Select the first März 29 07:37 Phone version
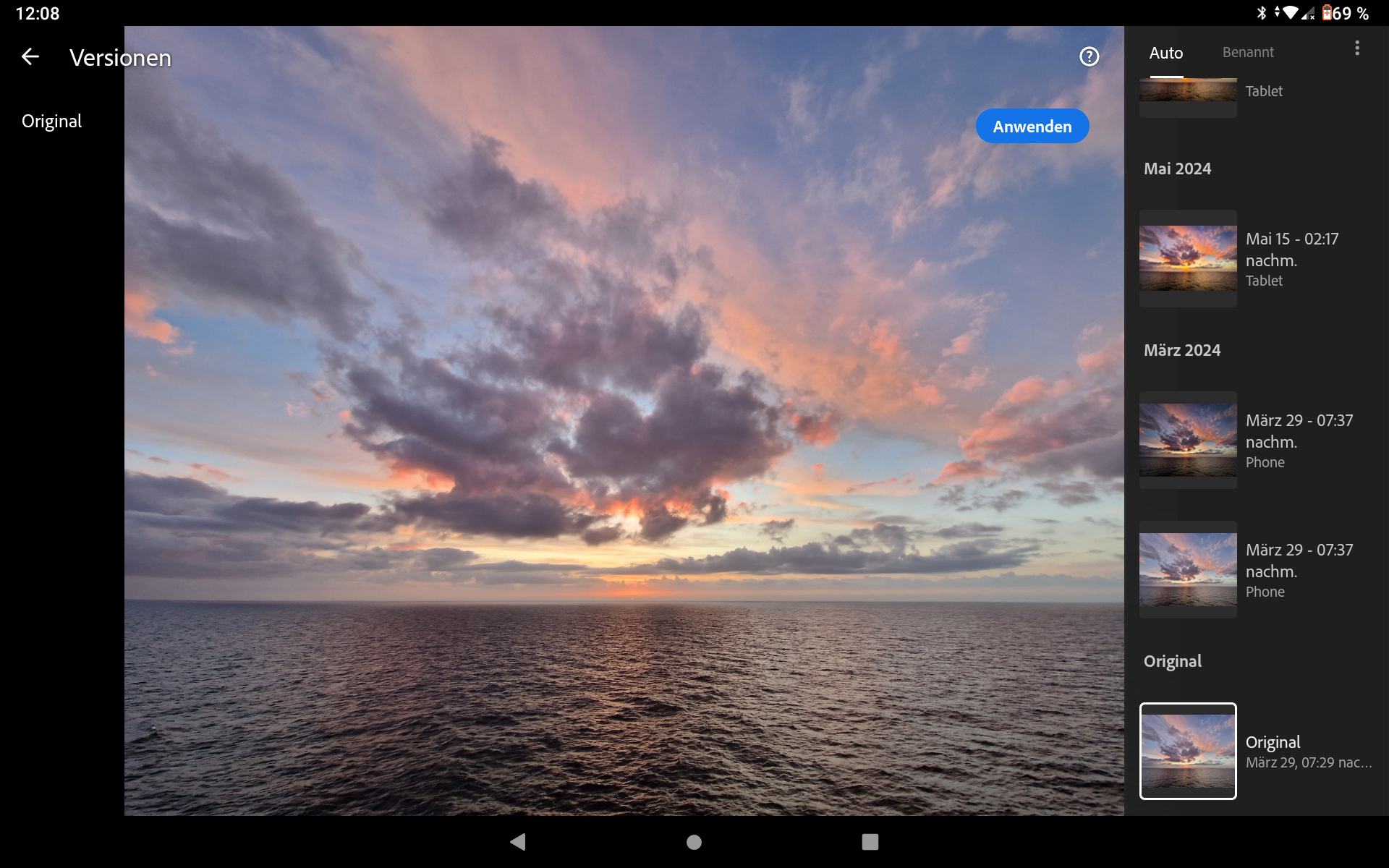Viewport: 1389px width, 868px height. pos(1188,440)
